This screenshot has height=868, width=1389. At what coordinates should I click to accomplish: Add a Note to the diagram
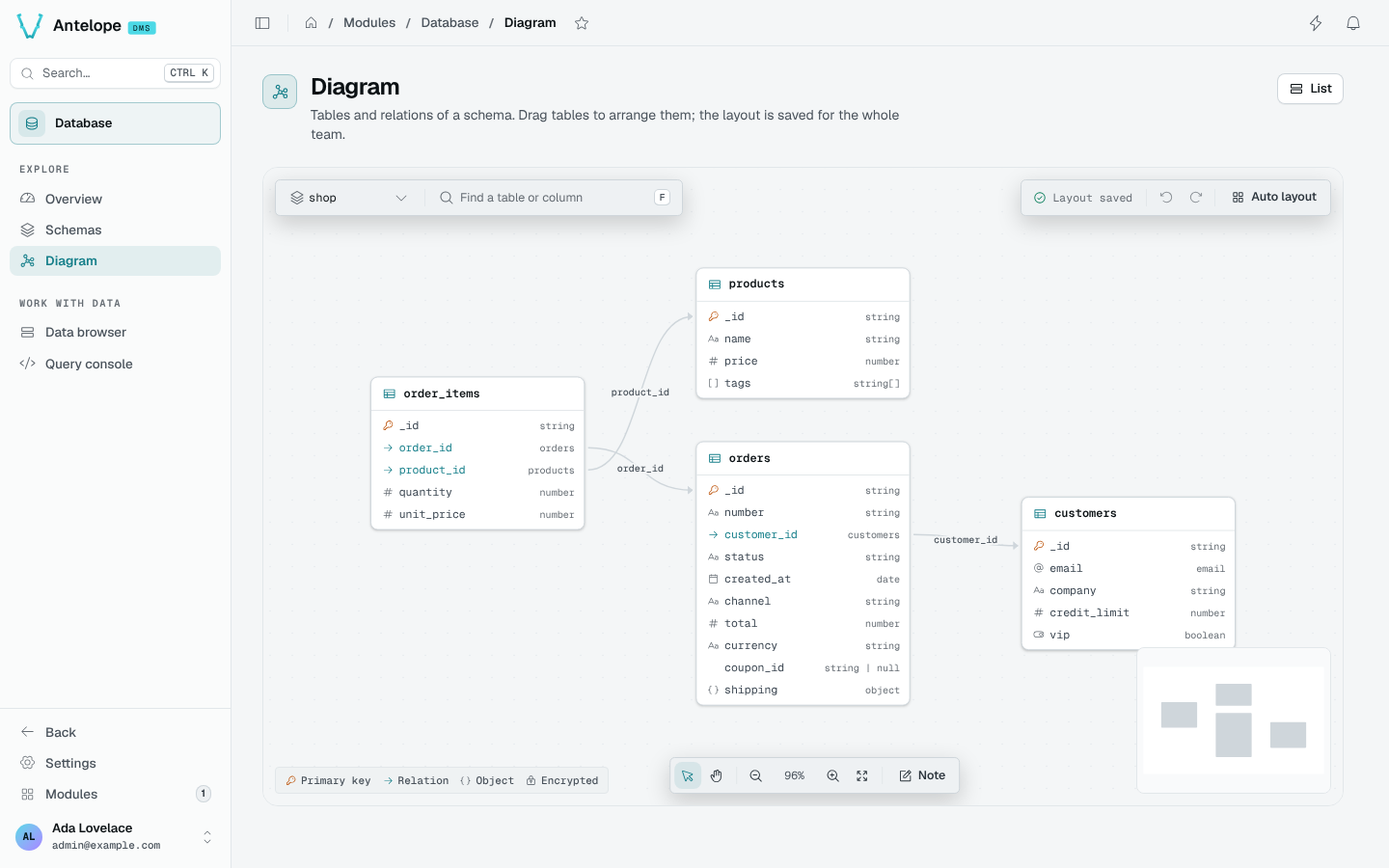click(x=922, y=775)
